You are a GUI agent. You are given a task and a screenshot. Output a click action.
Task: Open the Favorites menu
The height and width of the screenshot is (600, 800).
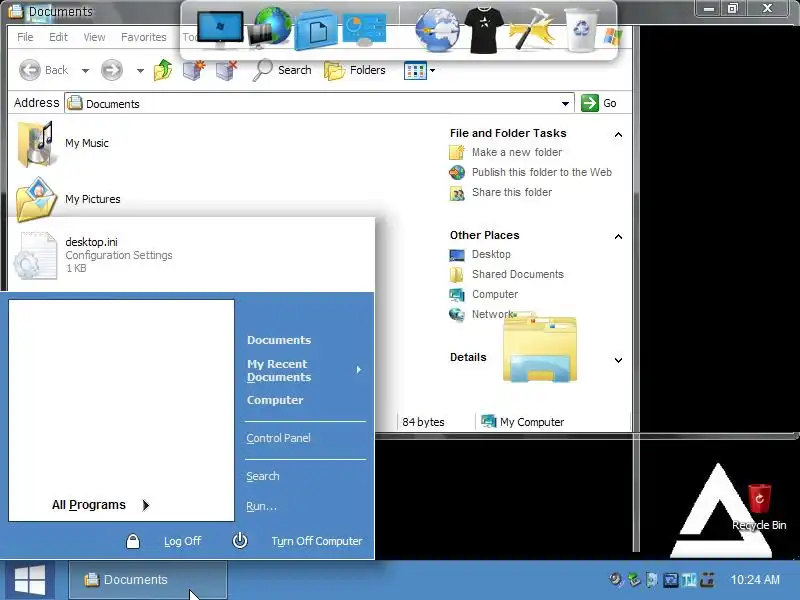tap(143, 37)
